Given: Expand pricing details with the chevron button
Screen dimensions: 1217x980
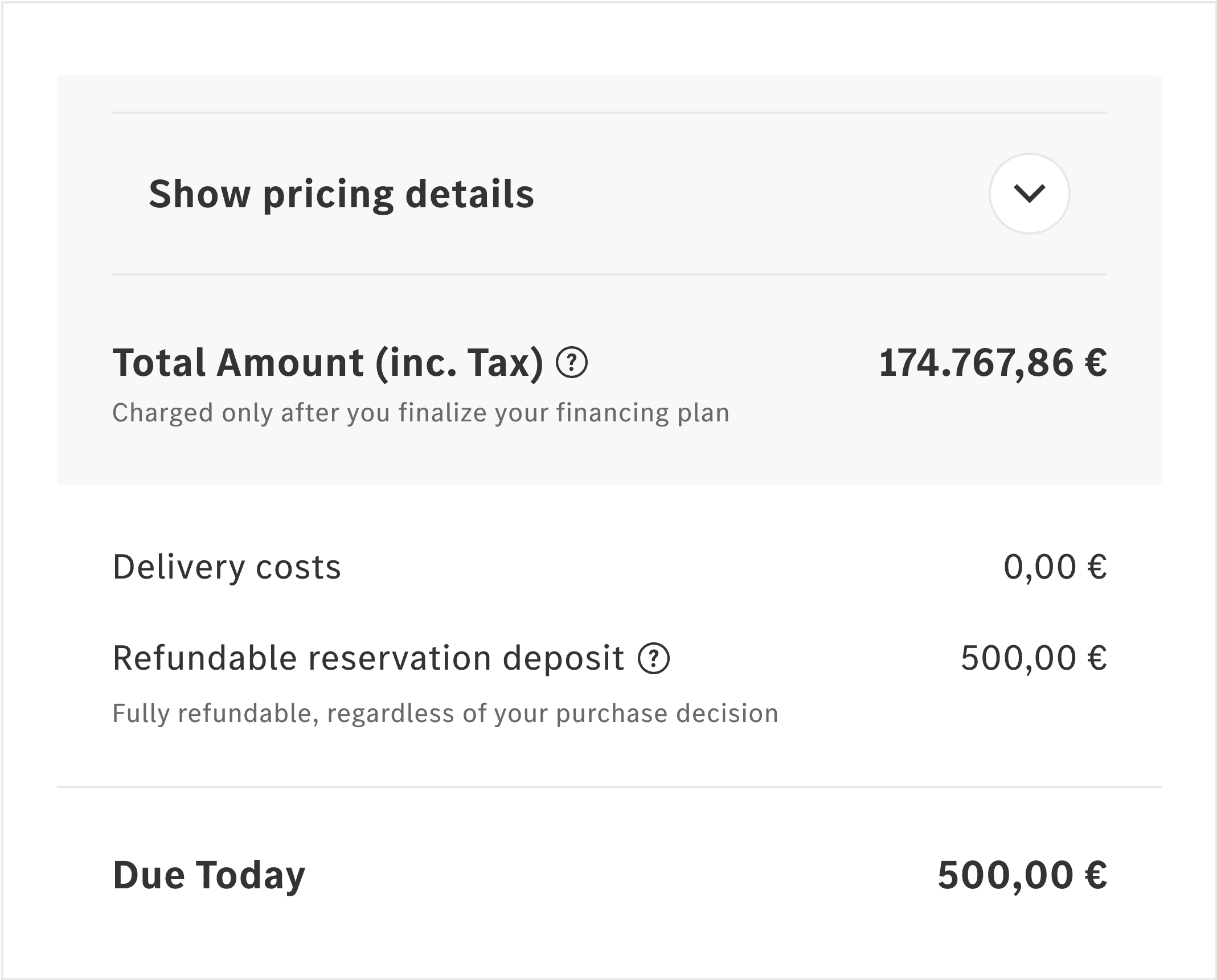Looking at the screenshot, I should pos(1029,194).
